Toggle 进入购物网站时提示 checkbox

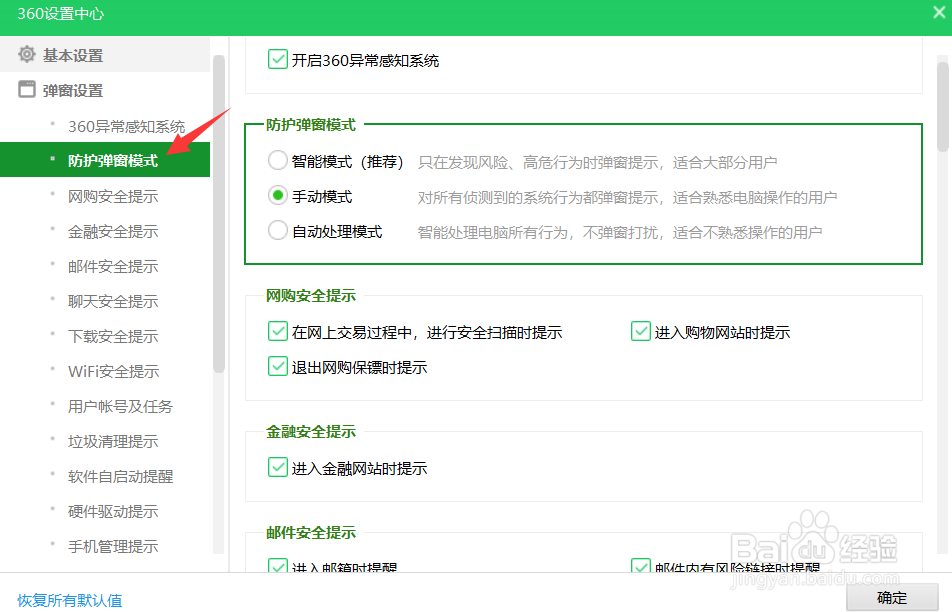[641, 332]
